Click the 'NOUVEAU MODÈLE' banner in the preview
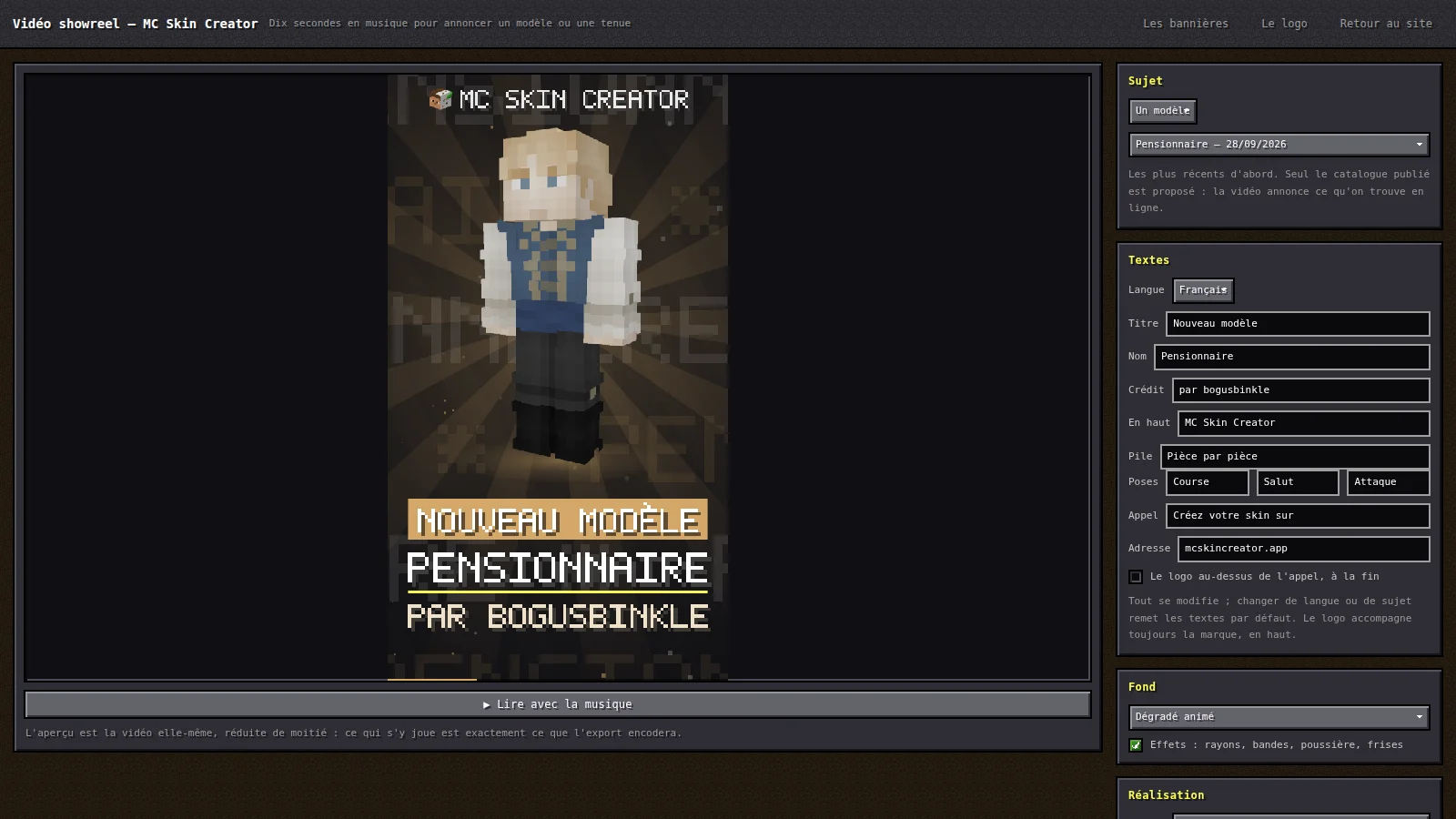The width and height of the screenshot is (1456, 819). [557, 520]
